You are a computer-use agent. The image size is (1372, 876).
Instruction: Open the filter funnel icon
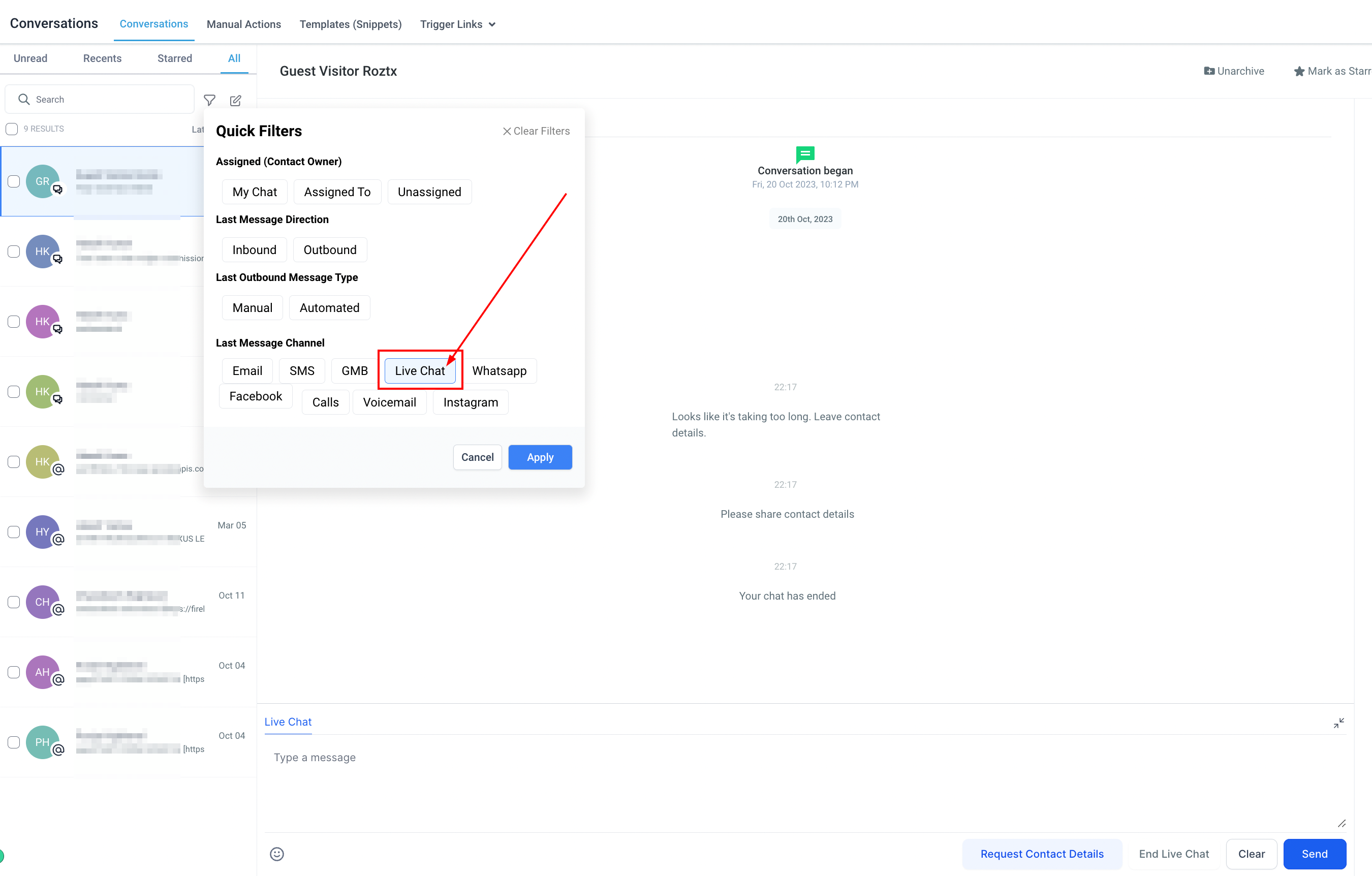point(210,100)
